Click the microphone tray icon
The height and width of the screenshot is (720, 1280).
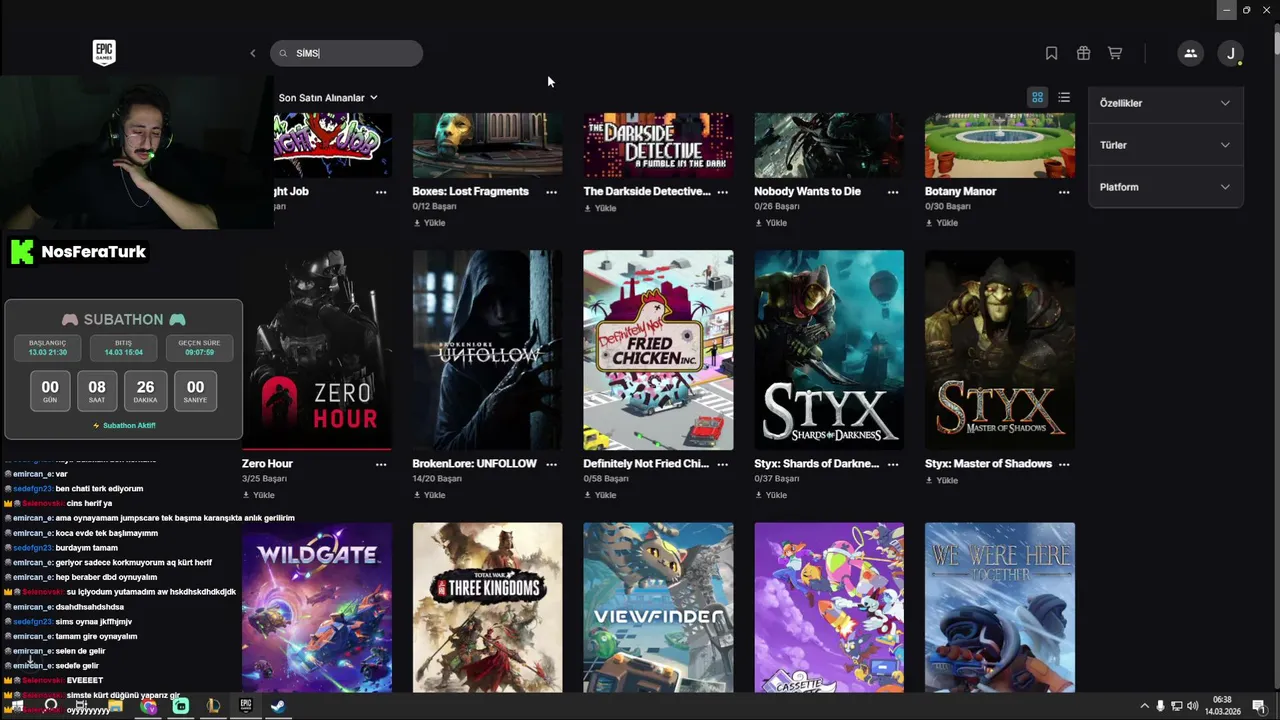pyautogui.click(x=1160, y=706)
